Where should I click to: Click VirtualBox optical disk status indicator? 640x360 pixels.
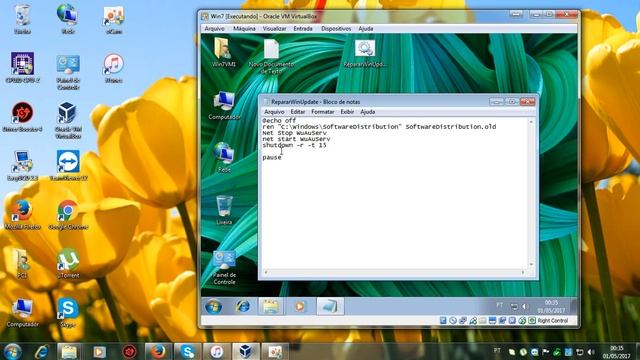tap(453, 321)
